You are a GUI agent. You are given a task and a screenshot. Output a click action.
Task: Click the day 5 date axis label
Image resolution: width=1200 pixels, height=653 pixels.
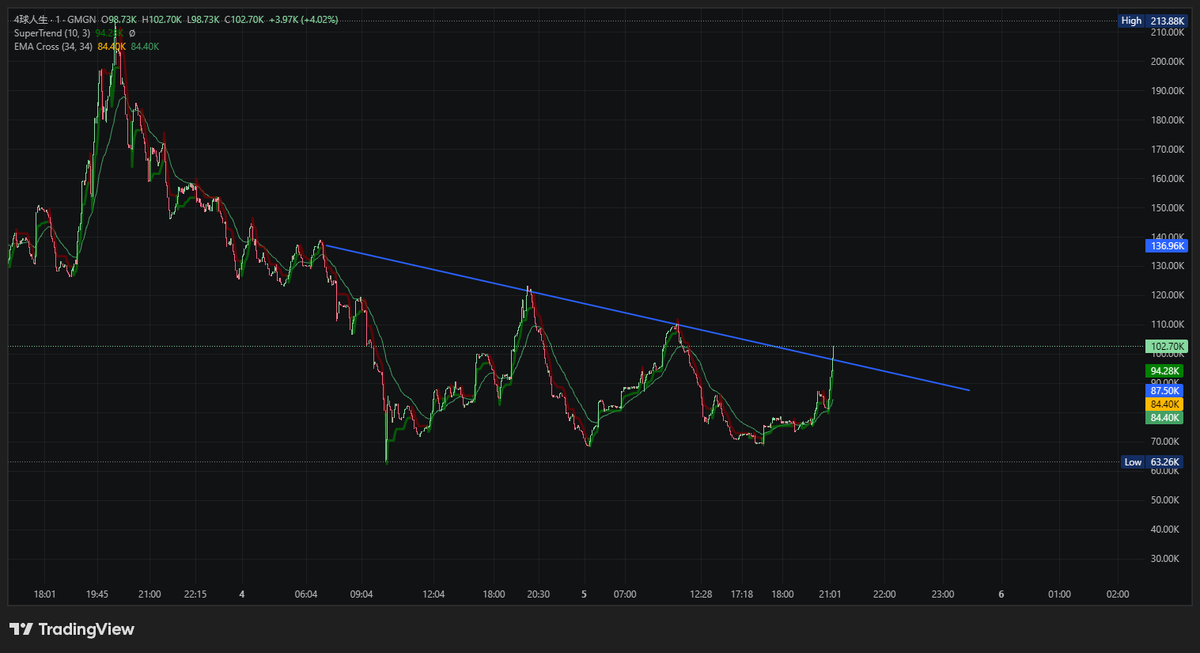tap(583, 594)
